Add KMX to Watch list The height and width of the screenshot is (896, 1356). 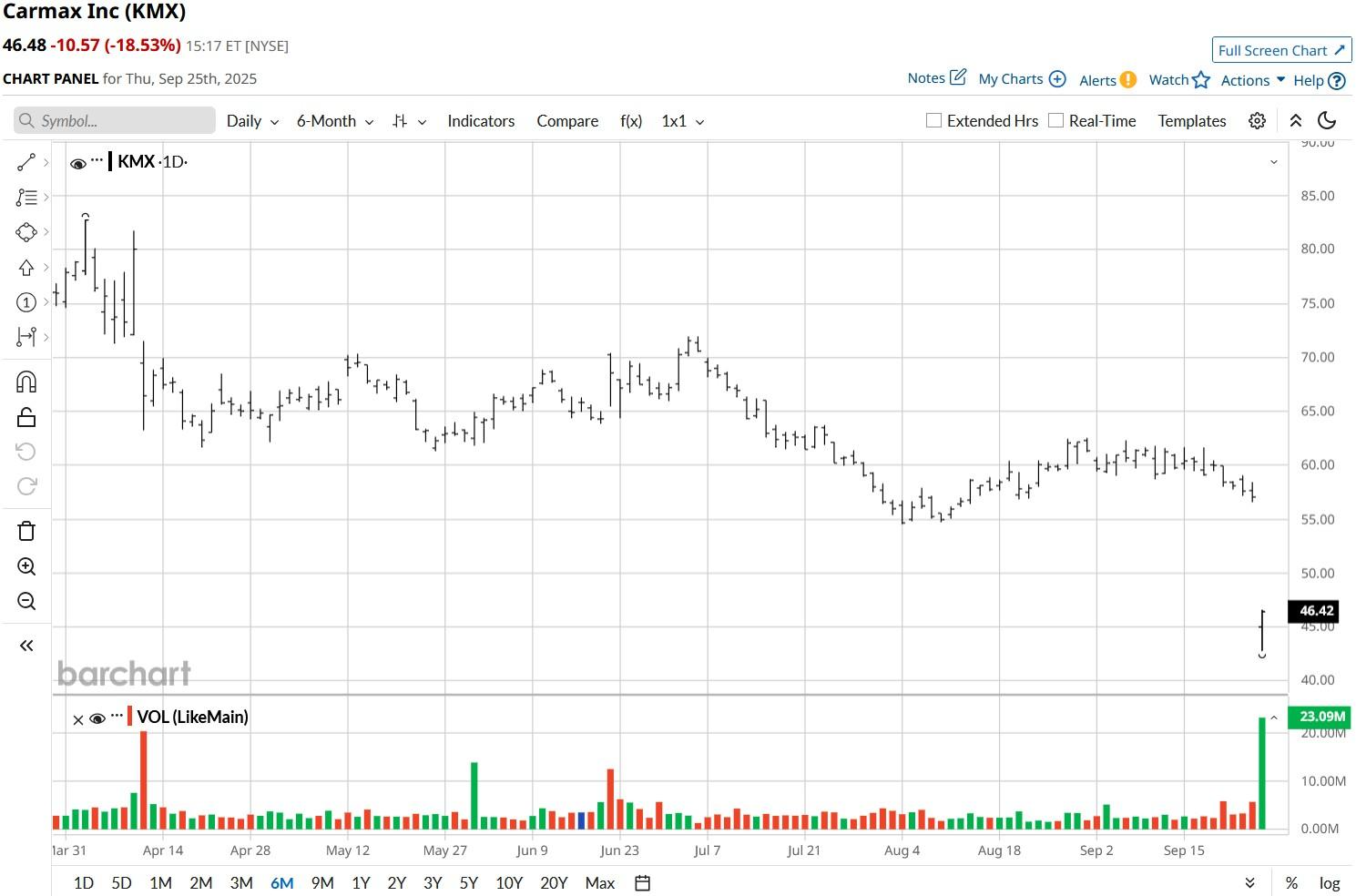[x=1179, y=80]
